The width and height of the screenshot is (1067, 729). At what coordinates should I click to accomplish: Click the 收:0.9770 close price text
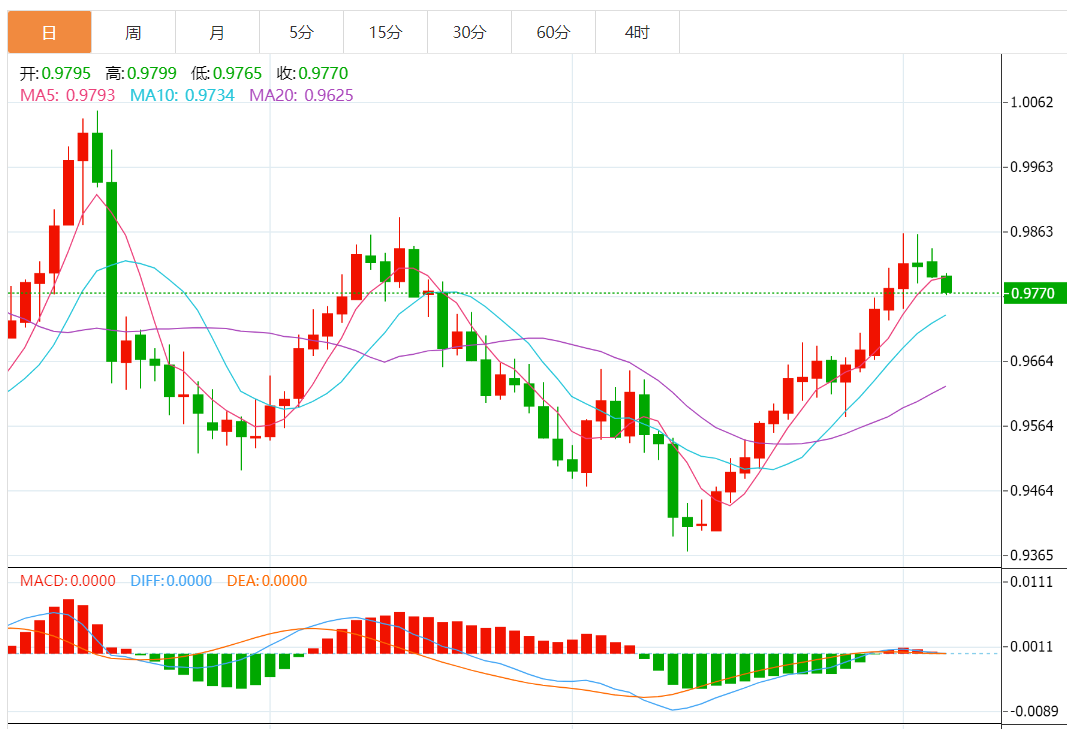click(x=312, y=73)
